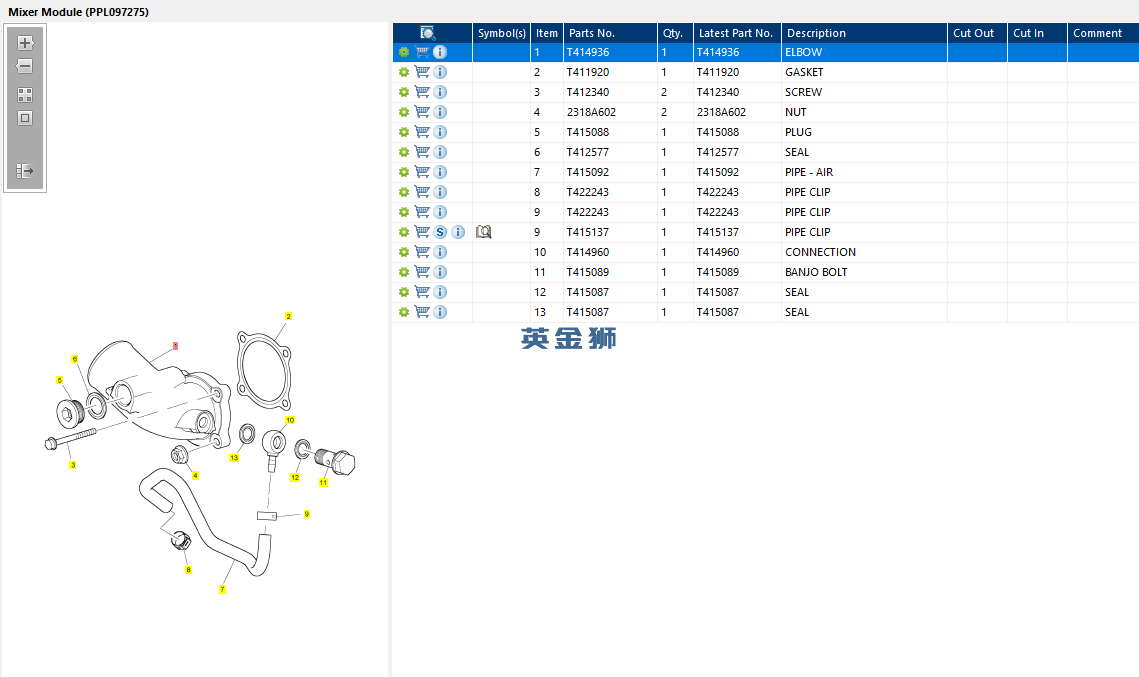Open info for T415137 PIPE CLIP
The width and height of the screenshot is (1139, 677).
tap(458, 232)
